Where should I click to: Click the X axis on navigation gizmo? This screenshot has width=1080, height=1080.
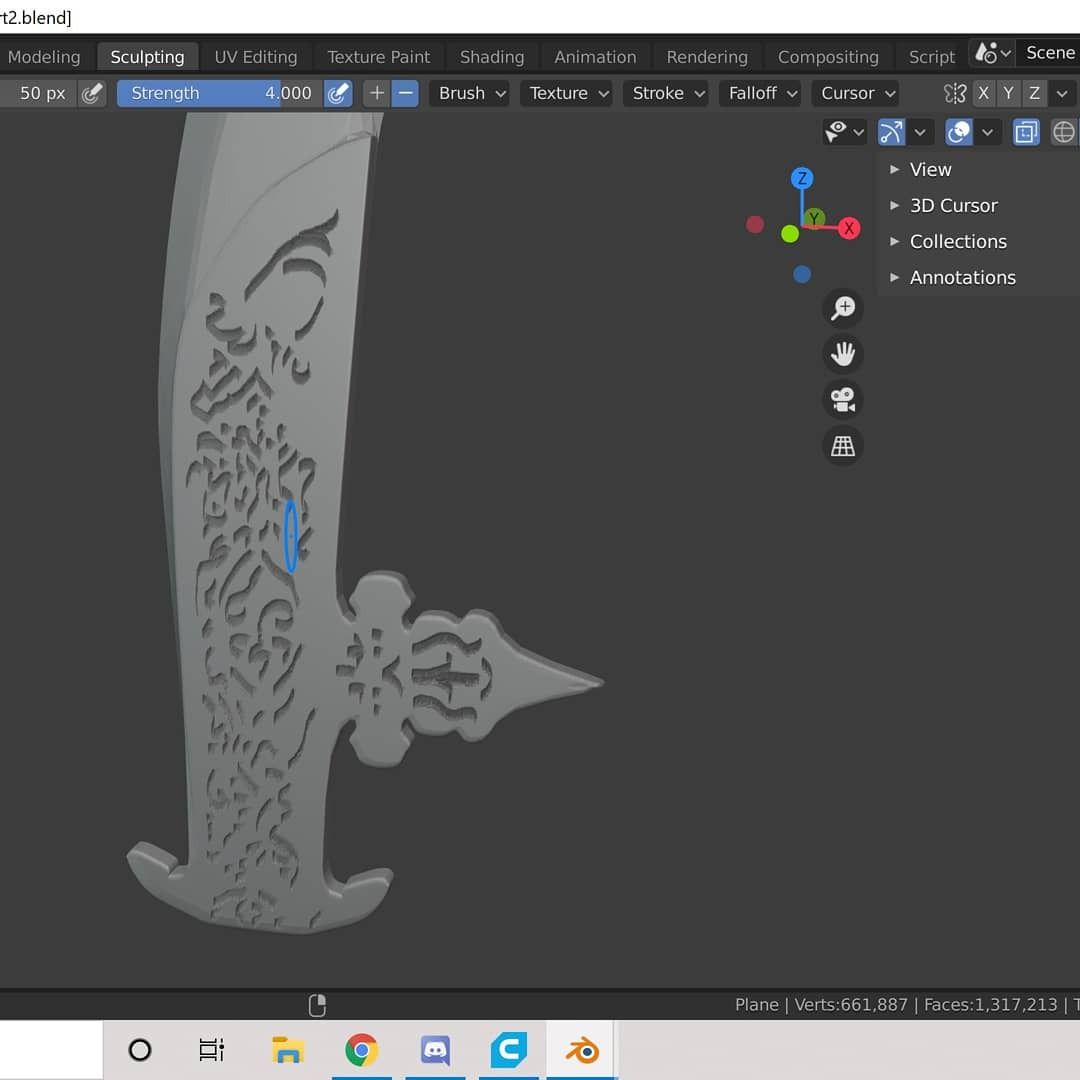[849, 228]
